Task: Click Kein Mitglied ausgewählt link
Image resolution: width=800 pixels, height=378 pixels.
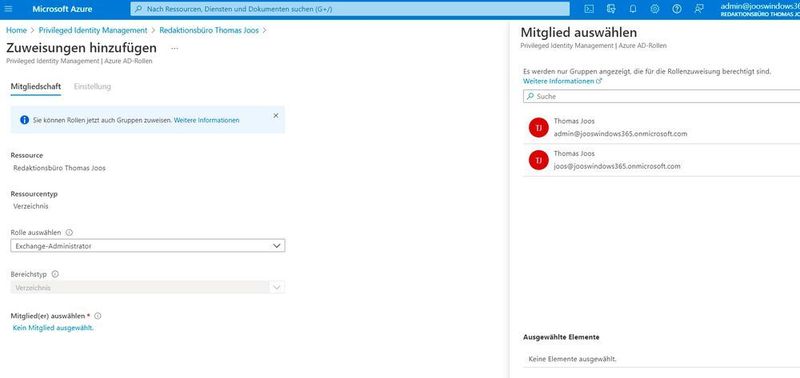Action: tap(53, 328)
